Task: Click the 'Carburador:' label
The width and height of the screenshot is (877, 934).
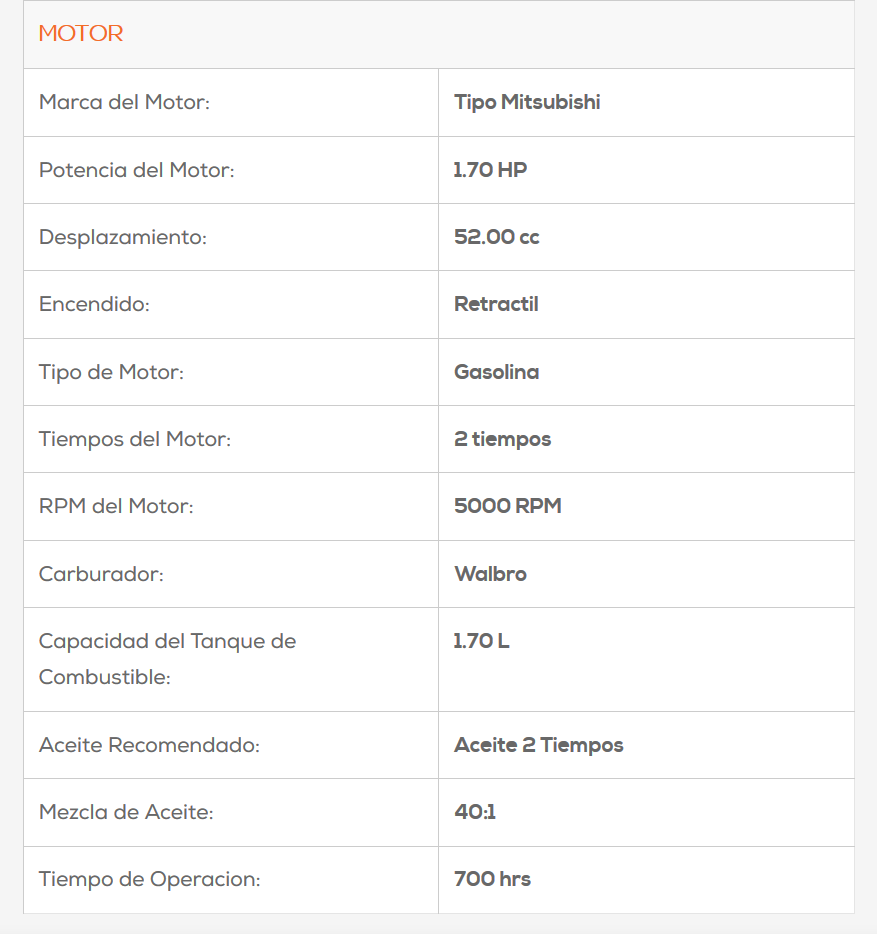Action: tap(101, 574)
